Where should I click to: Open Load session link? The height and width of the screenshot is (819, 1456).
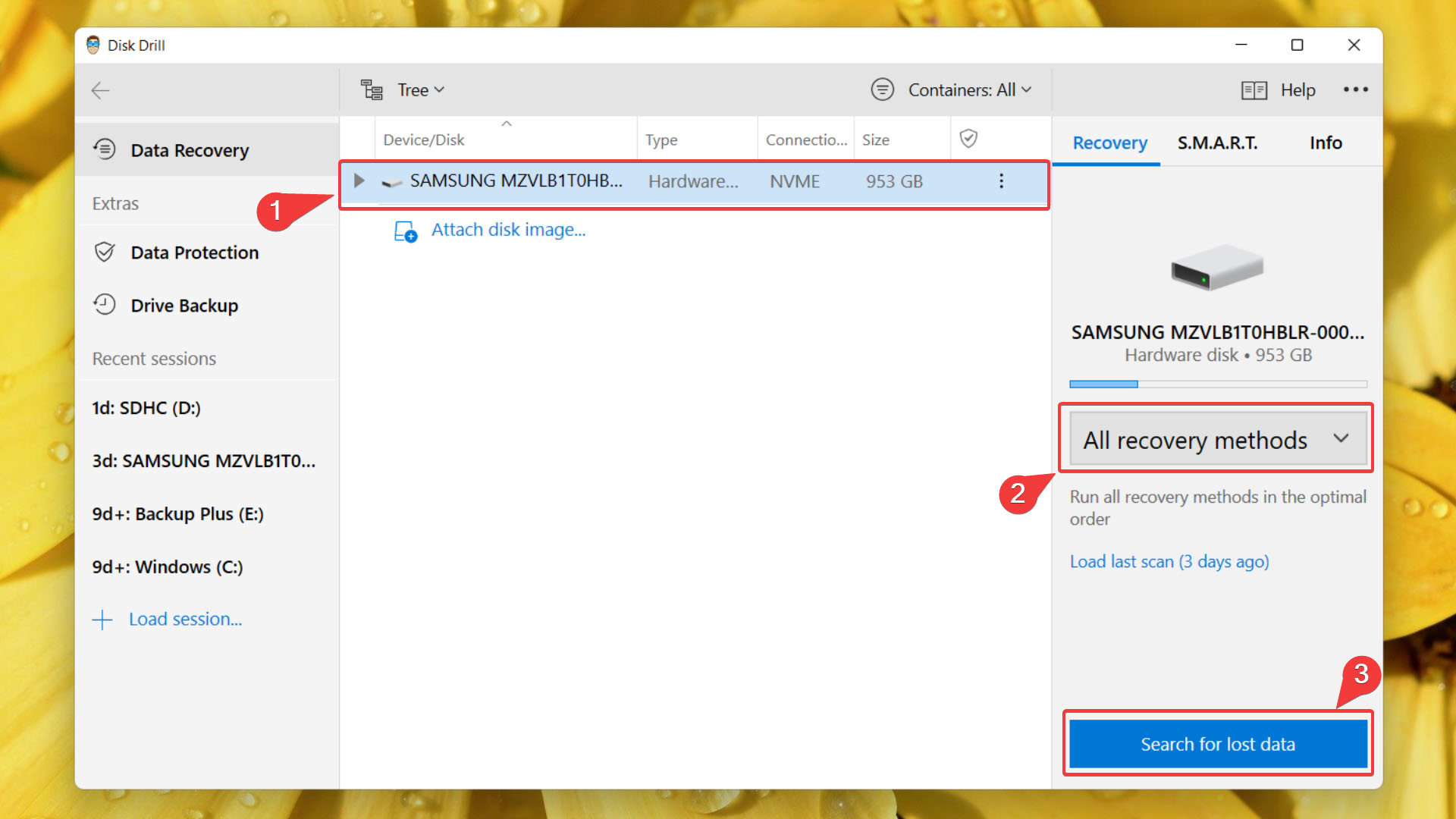pos(186,618)
